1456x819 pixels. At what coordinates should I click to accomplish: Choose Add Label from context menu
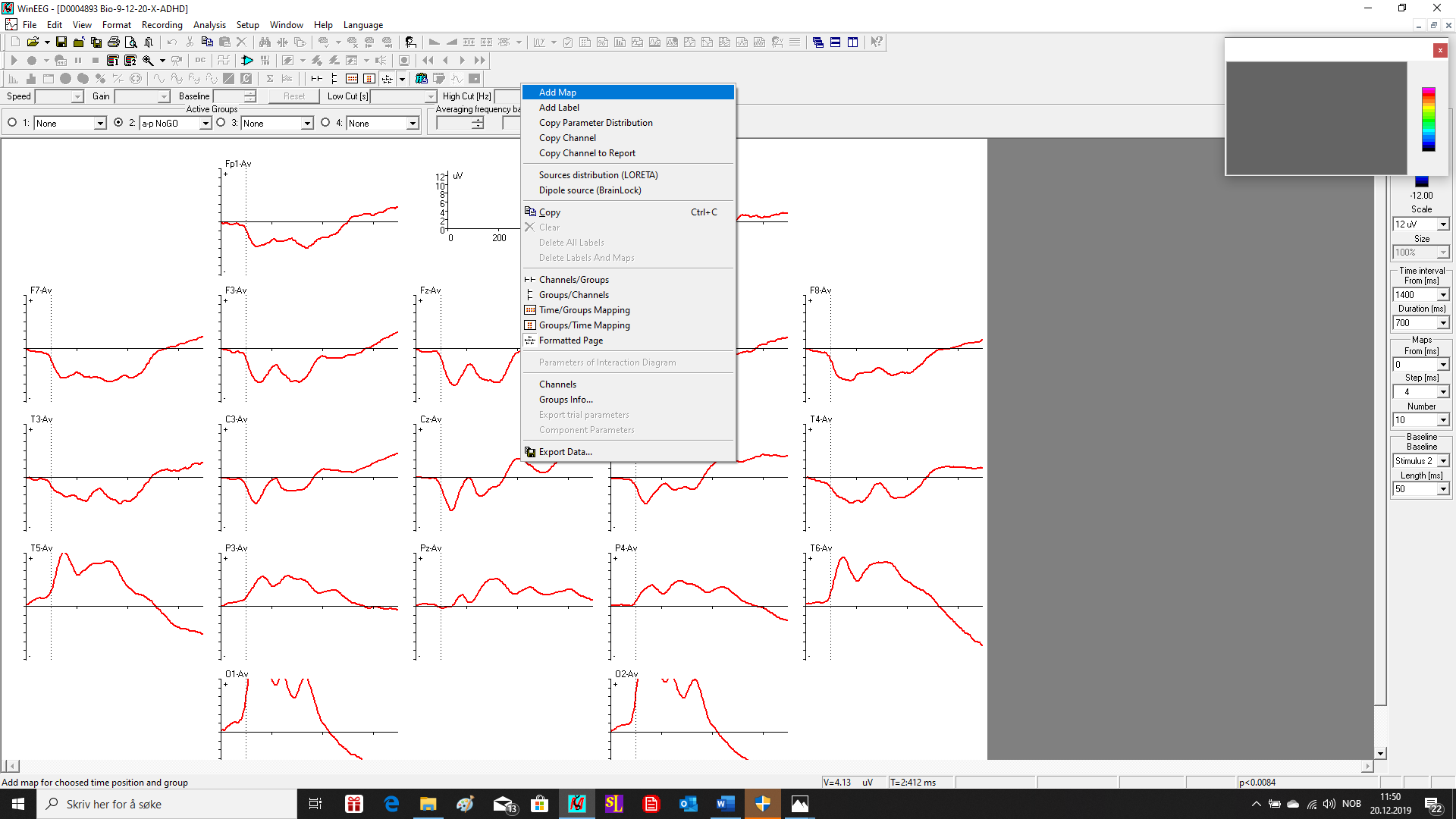tap(559, 108)
